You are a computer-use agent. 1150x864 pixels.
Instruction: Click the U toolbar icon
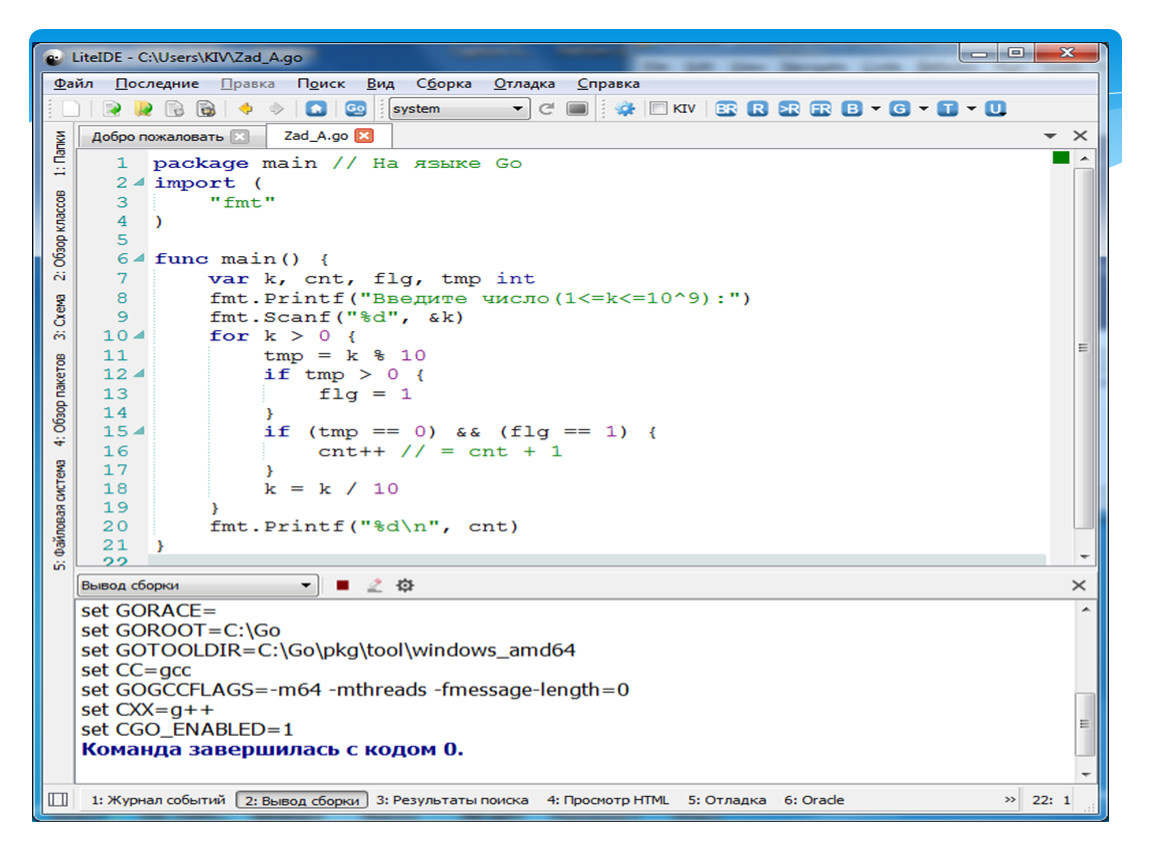point(995,109)
